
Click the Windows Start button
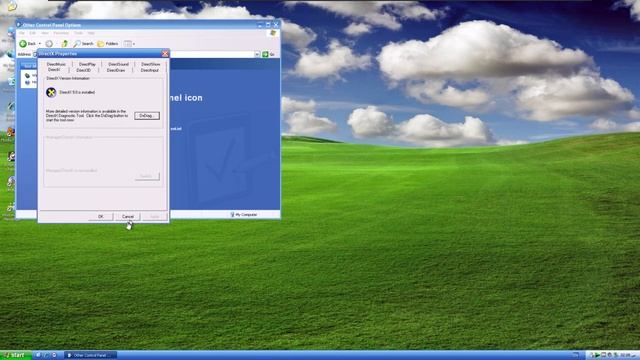click(x=16, y=355)
